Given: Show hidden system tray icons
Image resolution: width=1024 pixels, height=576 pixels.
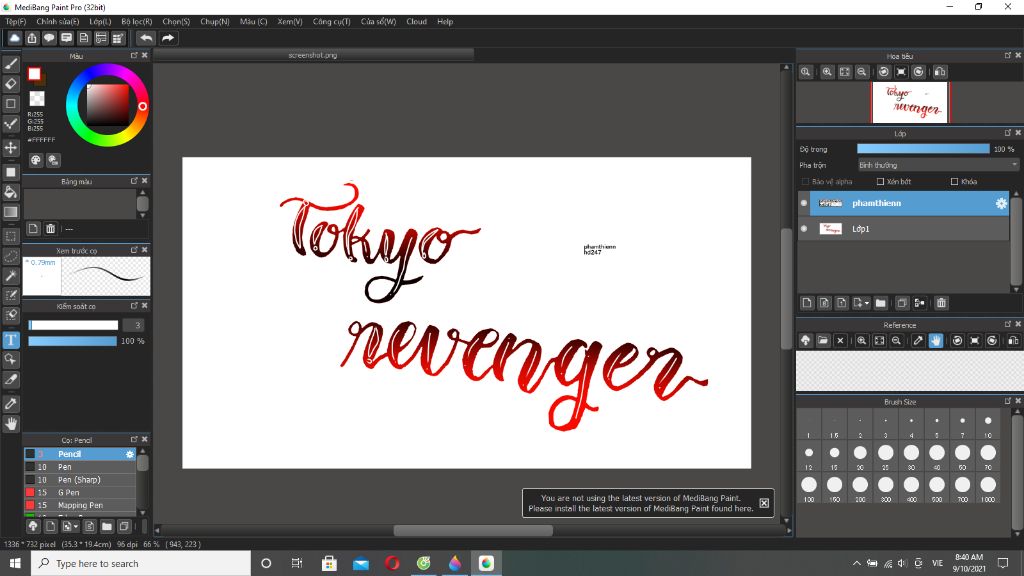Looking at the screenshot, I should pyautogui.click(x=856, y=563).
